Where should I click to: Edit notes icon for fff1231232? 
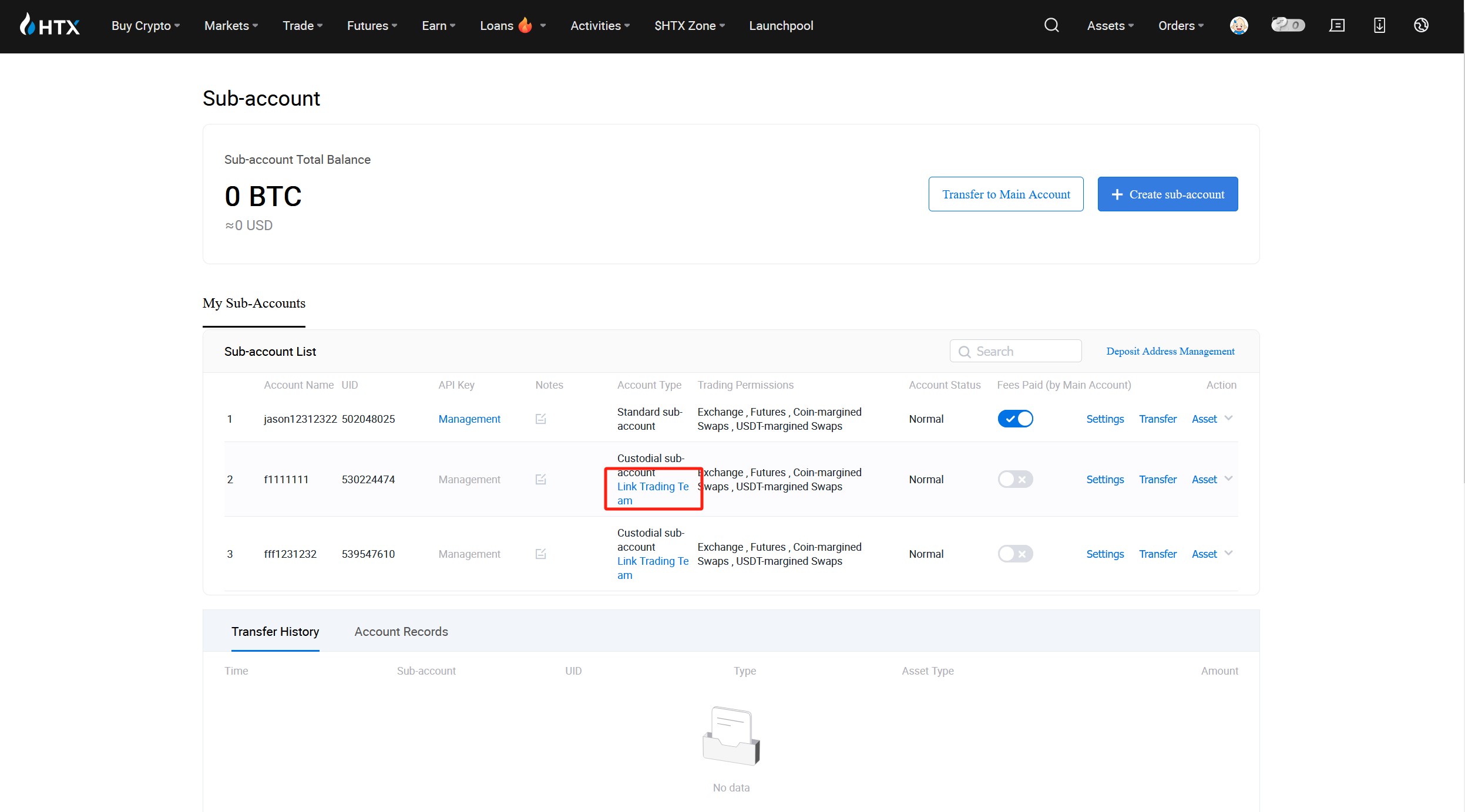541,554
